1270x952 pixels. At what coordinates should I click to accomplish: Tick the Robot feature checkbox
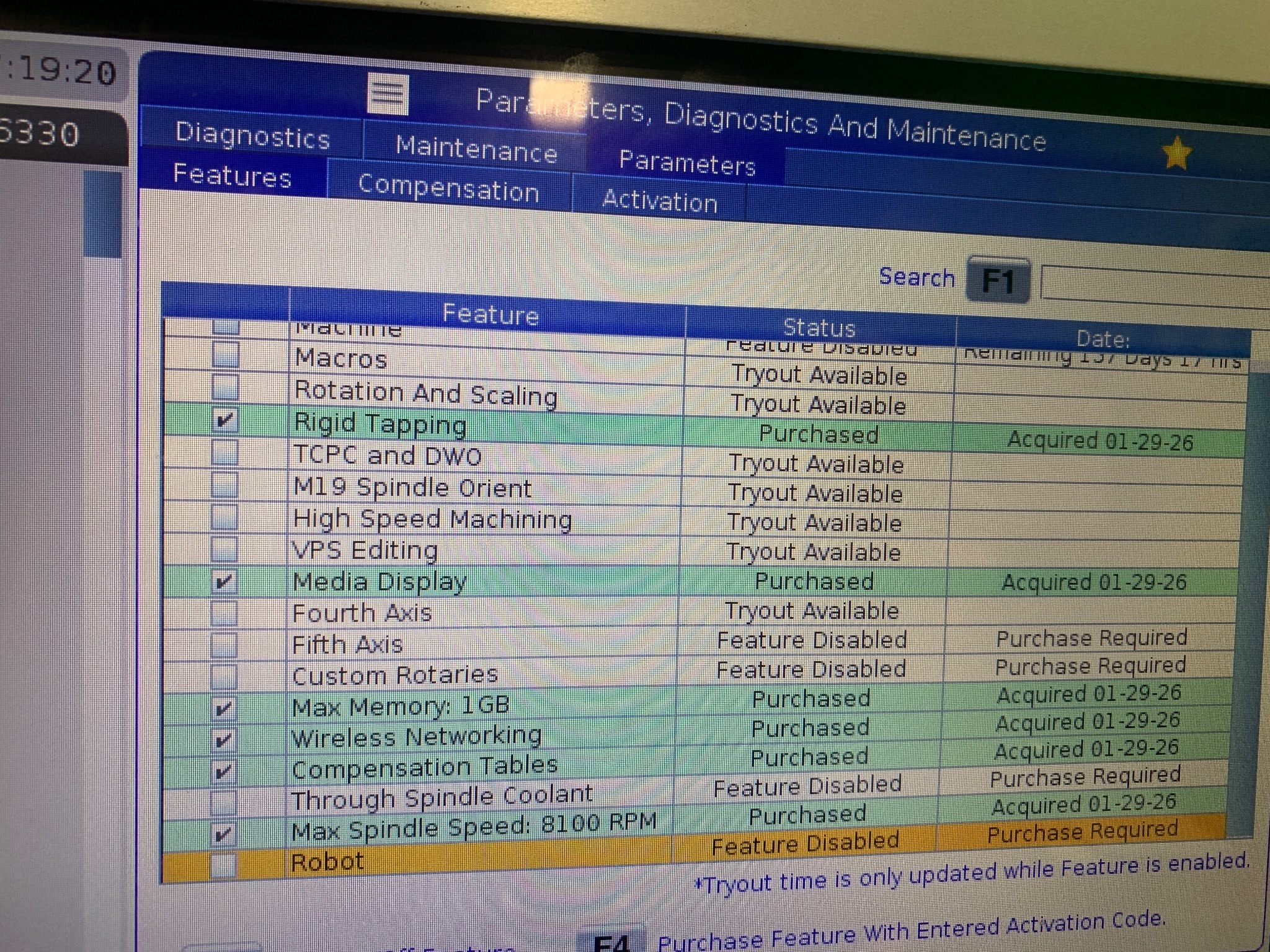tap(223, 864)
